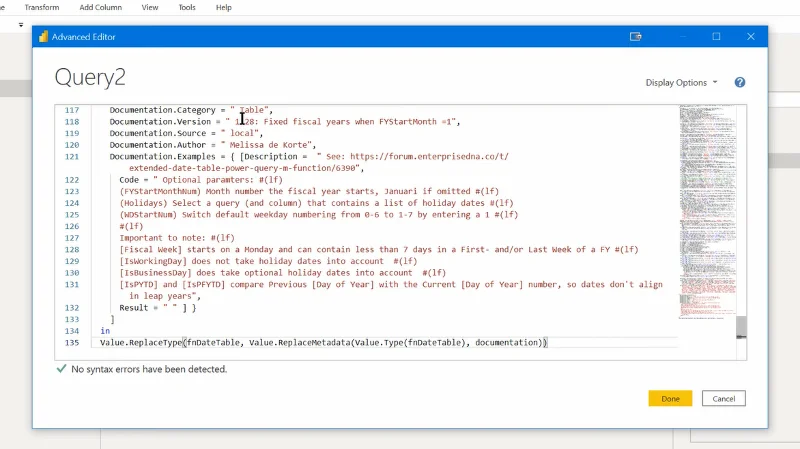Screen dimensions: 800x449
Task: Click the Query2 title heading
Action: point(90,78)
